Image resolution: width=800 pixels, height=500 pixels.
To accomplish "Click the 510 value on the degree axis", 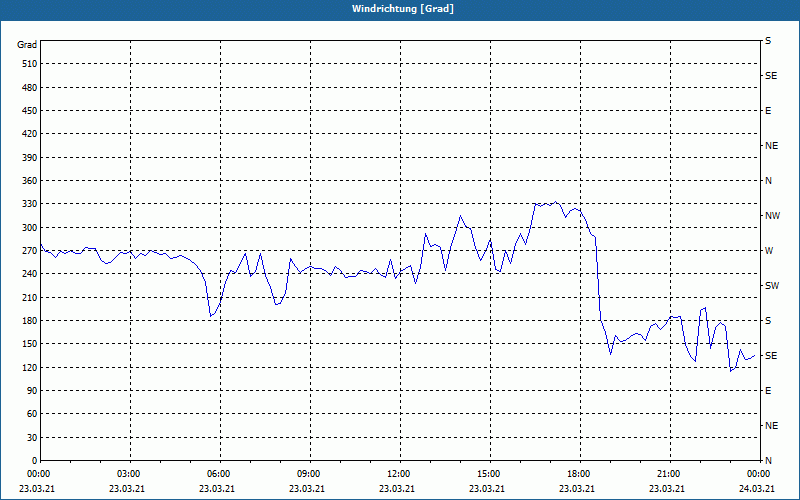I will [30, 64].
